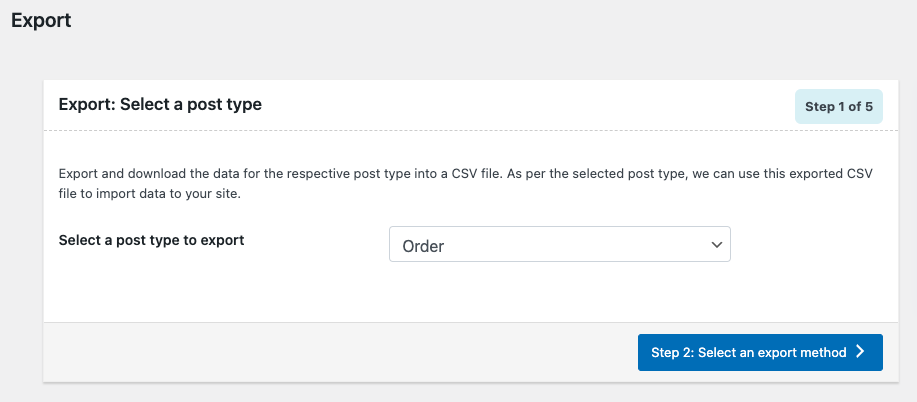
Task: Open the post type dropdown showing Order
Action: pyautogui.click(x=559, y=245)
